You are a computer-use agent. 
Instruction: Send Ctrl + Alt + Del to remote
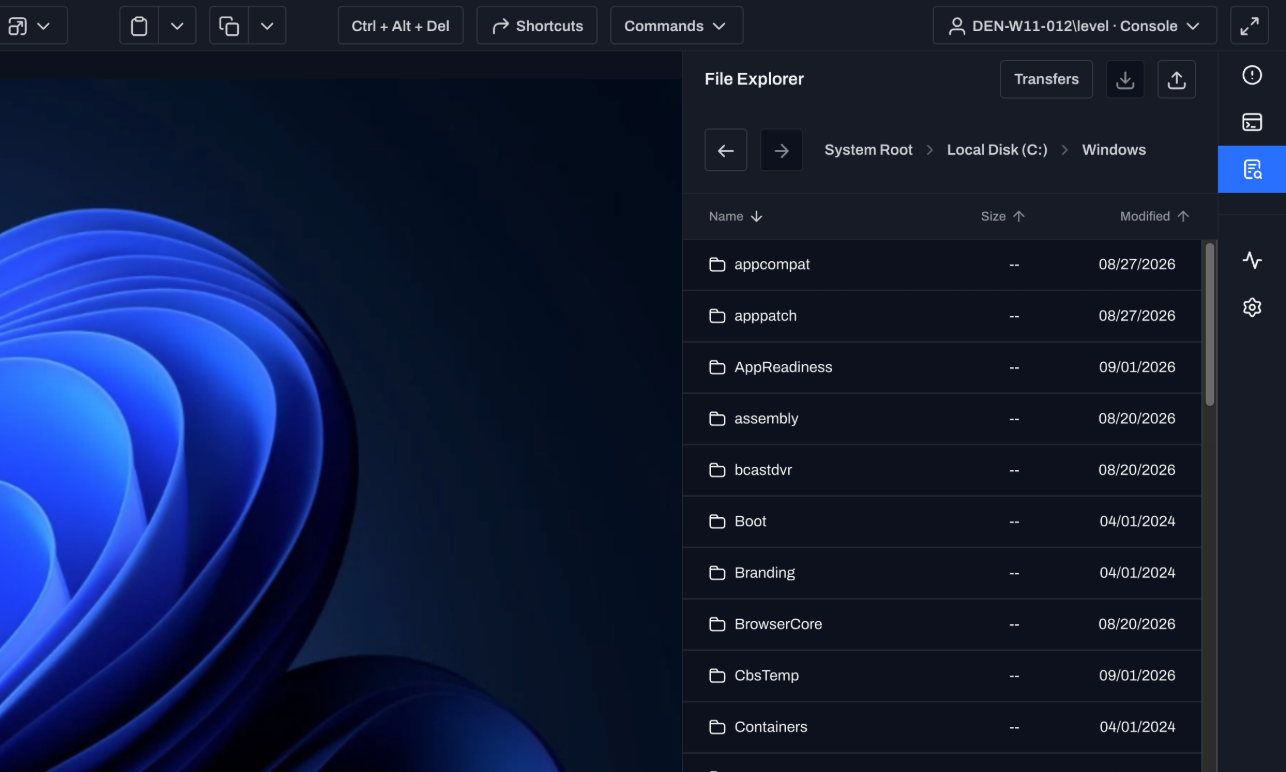[401, 26]
